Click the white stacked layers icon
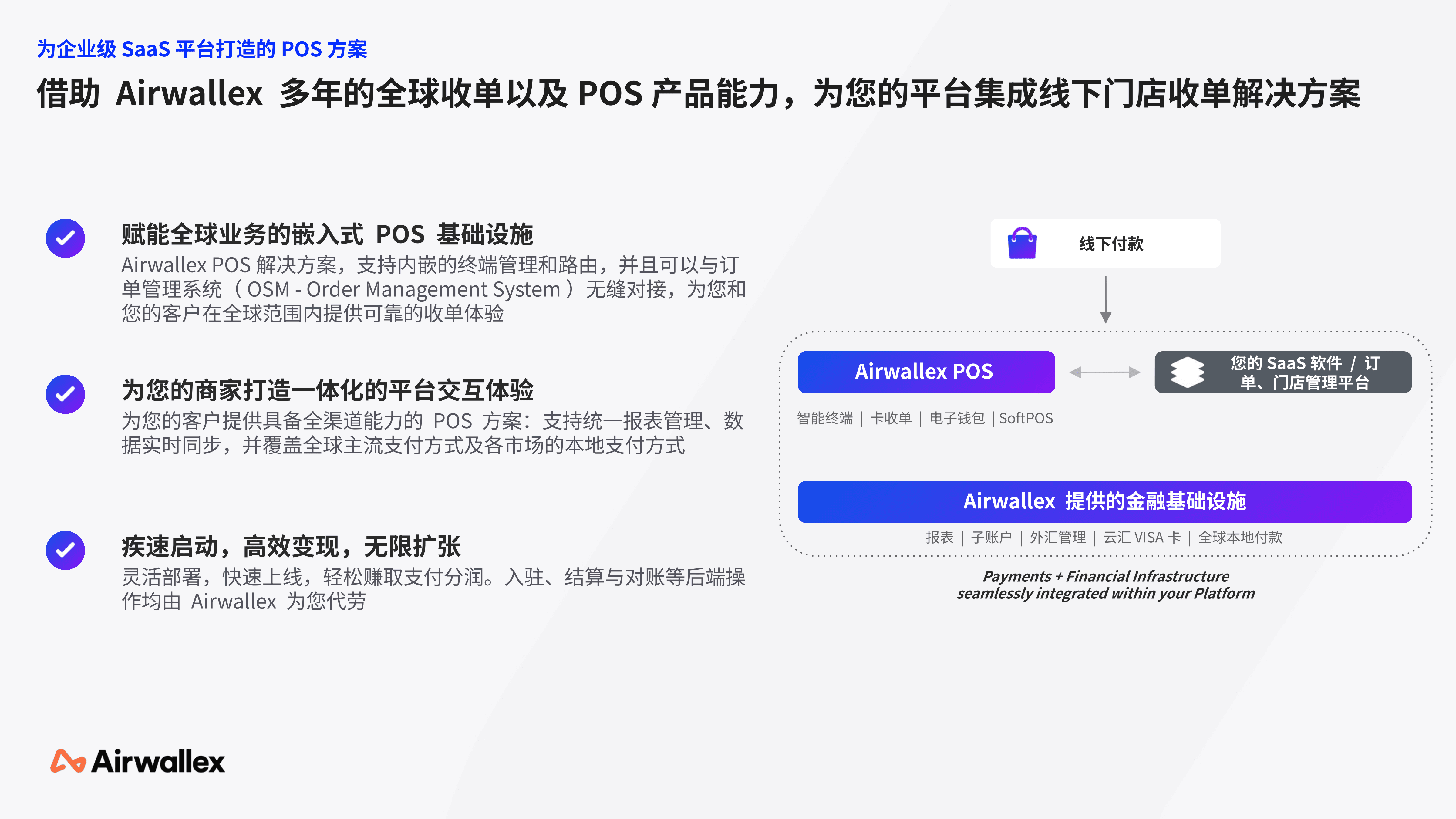 click(1187, 372)
